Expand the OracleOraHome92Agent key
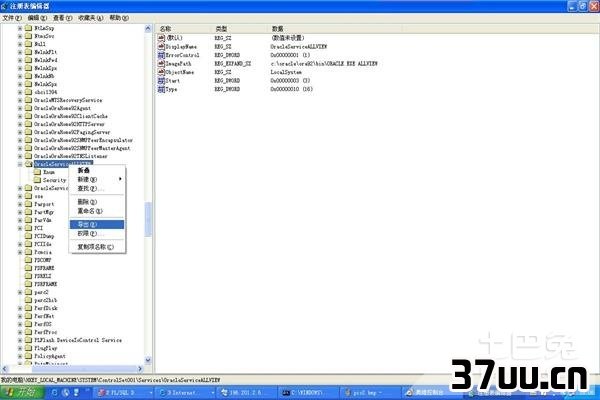The width and height of the screenshot is (600, 400). tap(20, 108)
